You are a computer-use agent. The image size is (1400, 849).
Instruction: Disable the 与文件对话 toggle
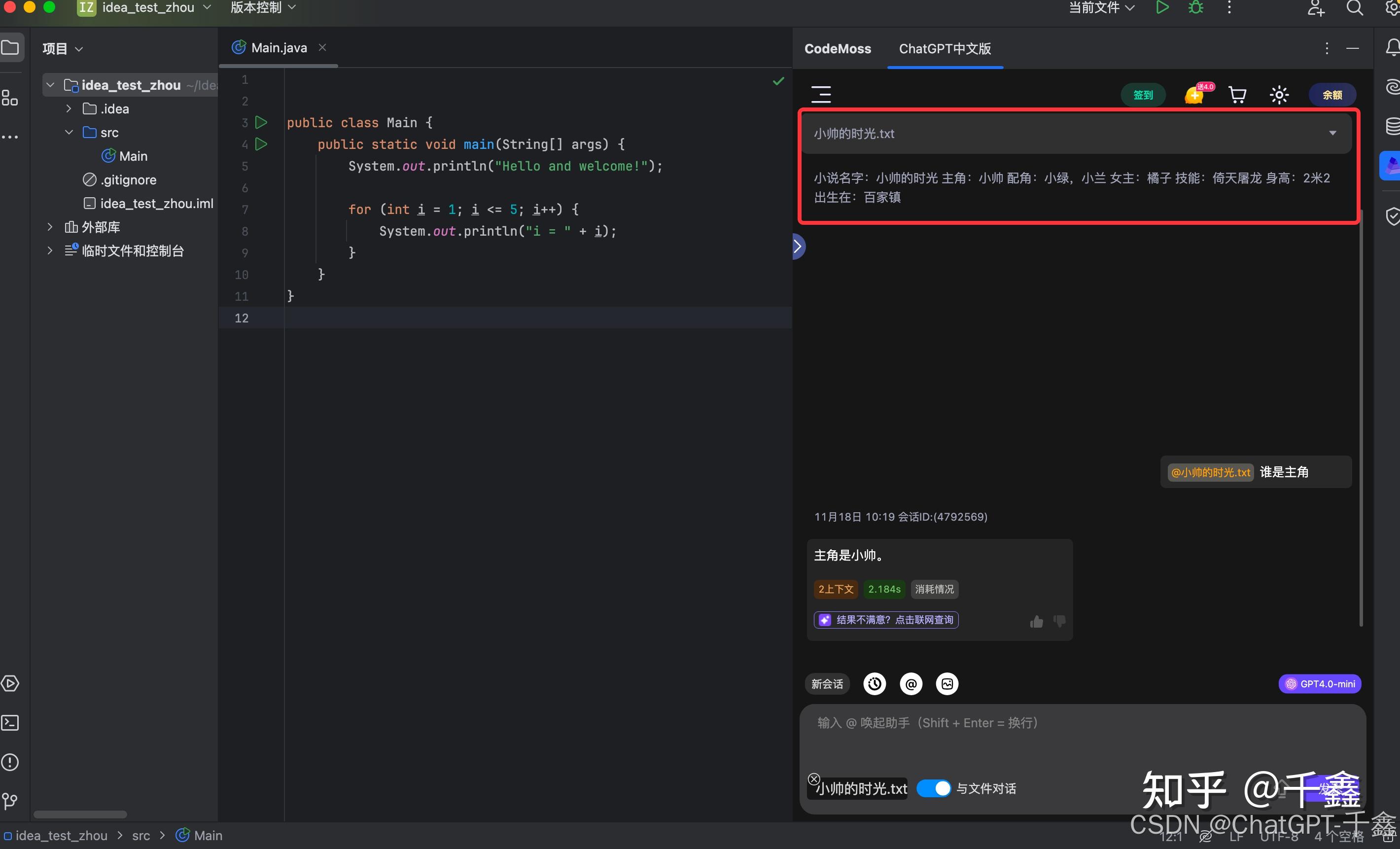[x=934, y=788]
